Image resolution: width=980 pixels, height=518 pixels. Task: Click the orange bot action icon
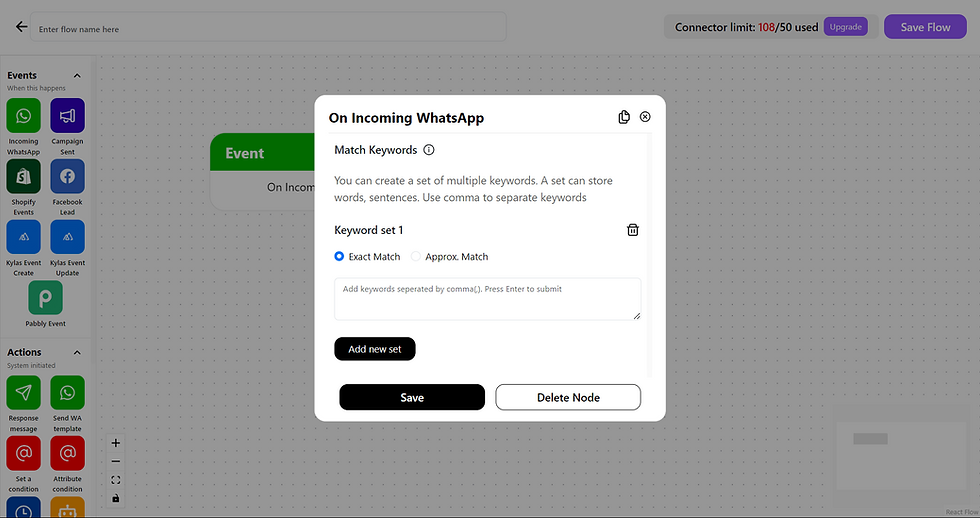click(68, 507)
